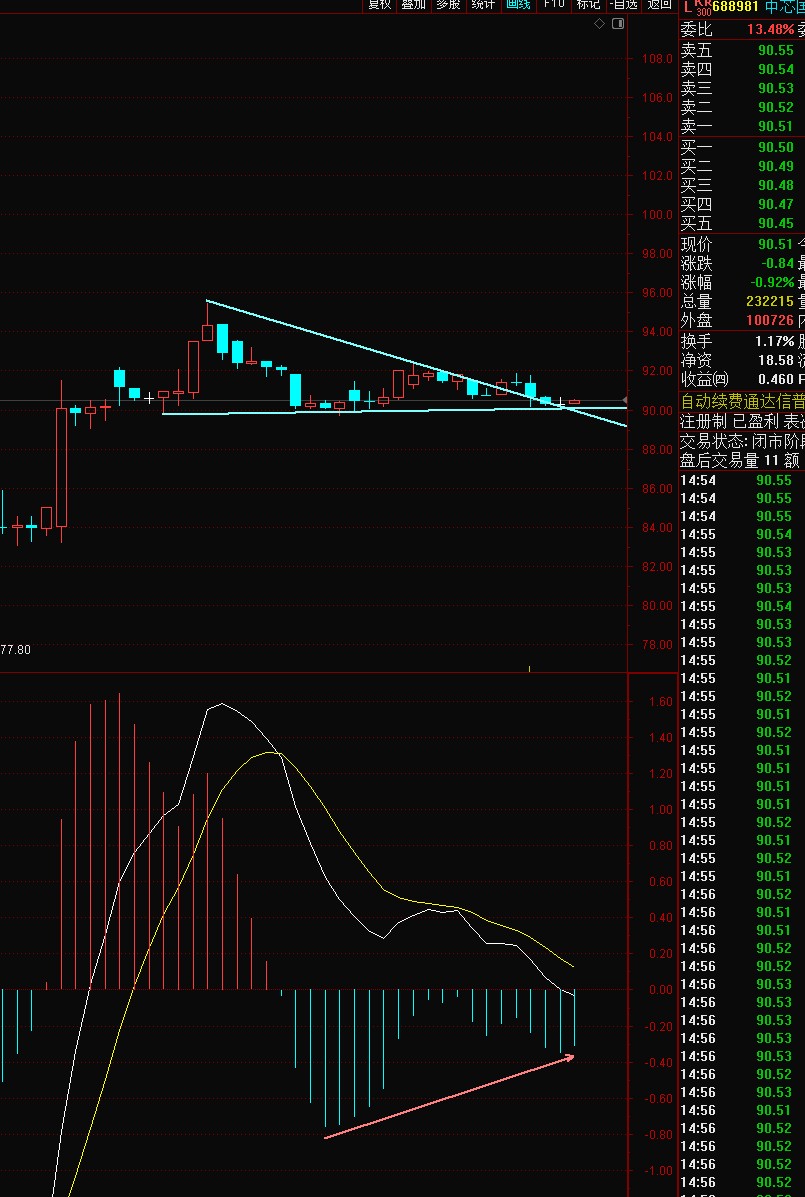Click the 外盘 100726 value
The height and width of the screenshot is (1197, 805).
pyautogui.click(x=770, y=321)
